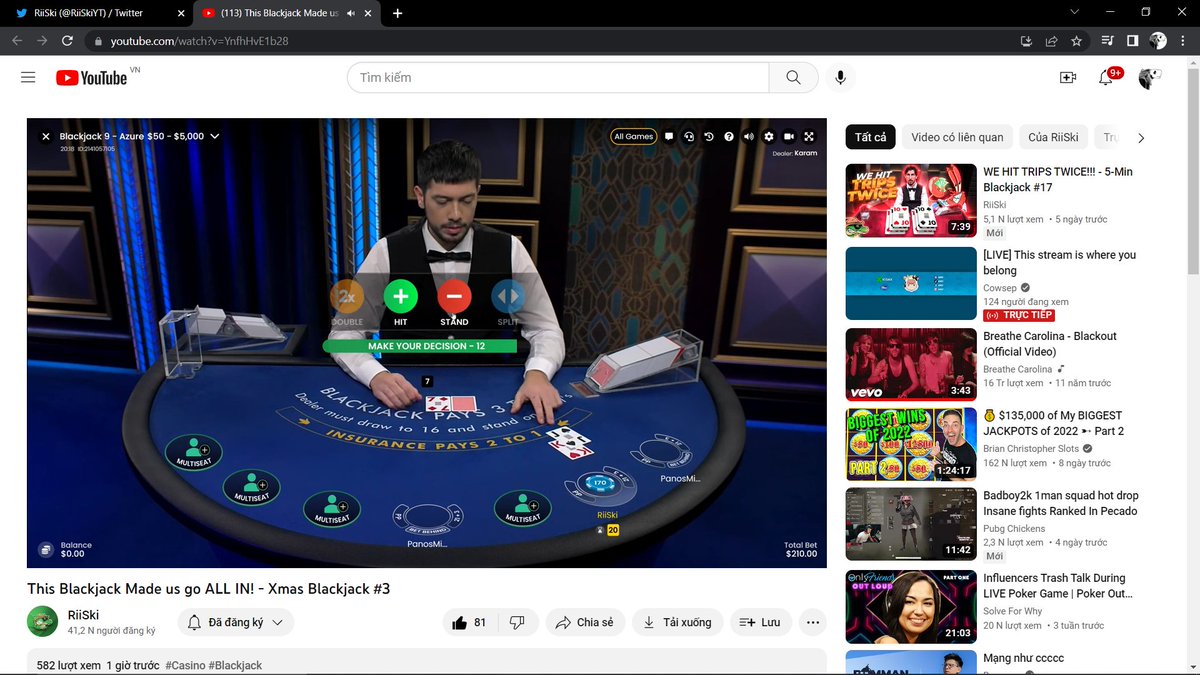Open RiiSki channel avatar
The image size is (1200, 675).
[x=42, y=622]
